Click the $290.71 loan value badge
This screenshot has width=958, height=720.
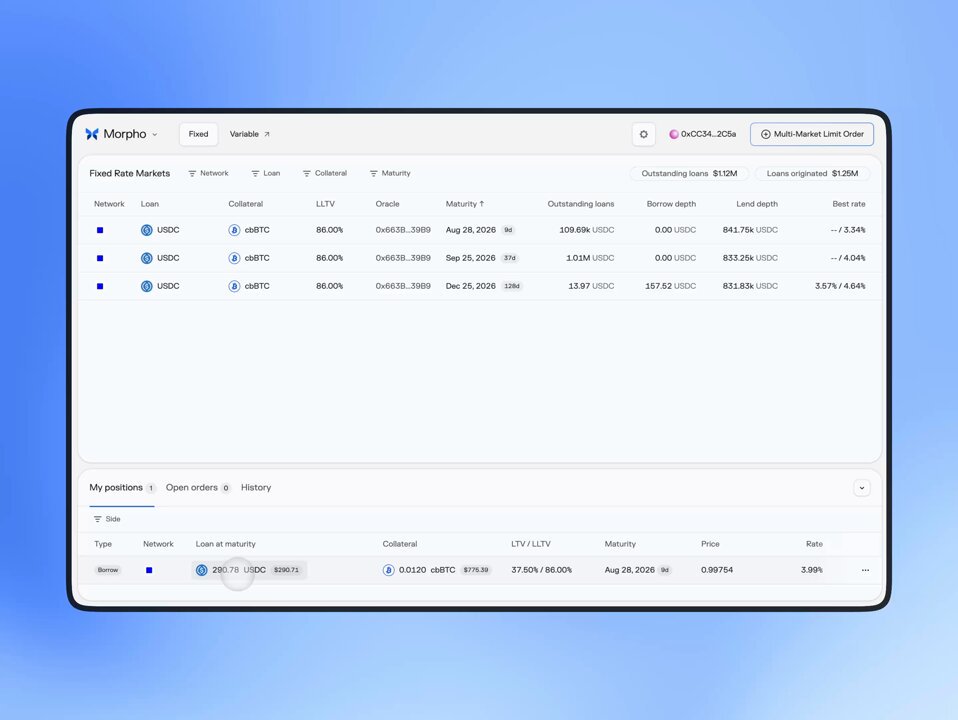(x=287, y=570)
